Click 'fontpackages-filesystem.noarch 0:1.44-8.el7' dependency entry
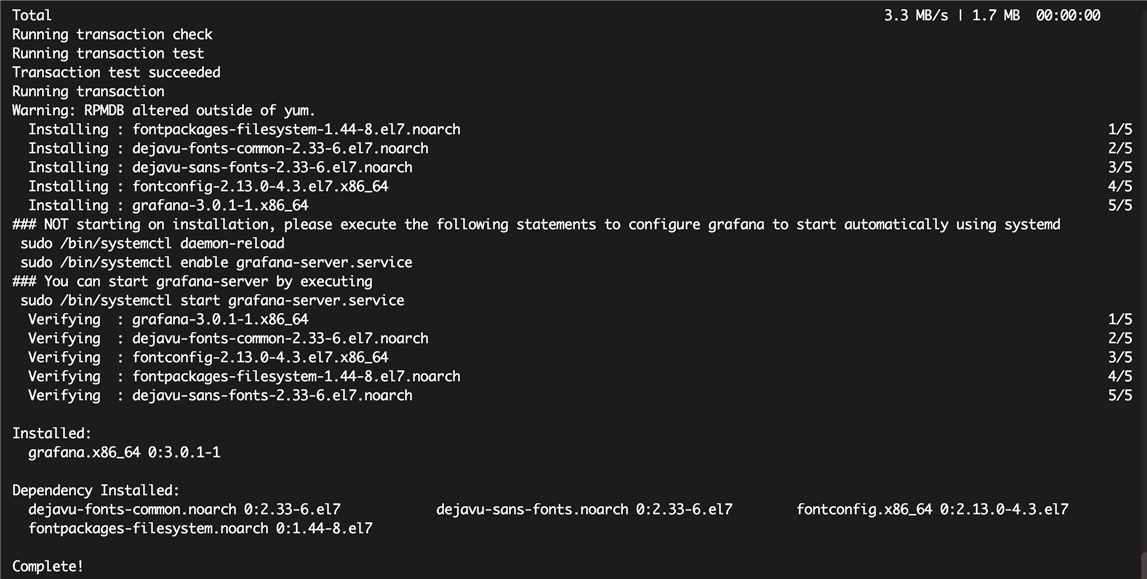The height and width of the screenshot is (579, 1147). coord(200,529)
